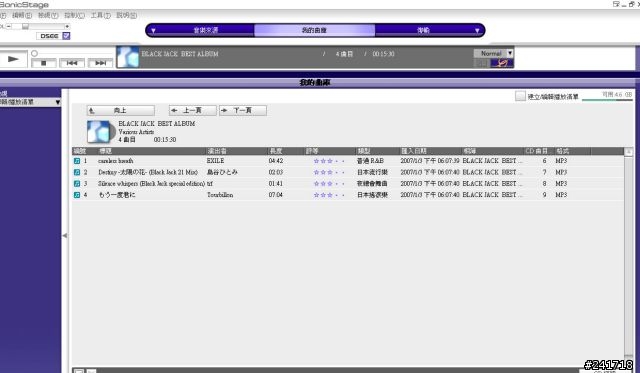Click star rating of track 2

click(329, 173)
